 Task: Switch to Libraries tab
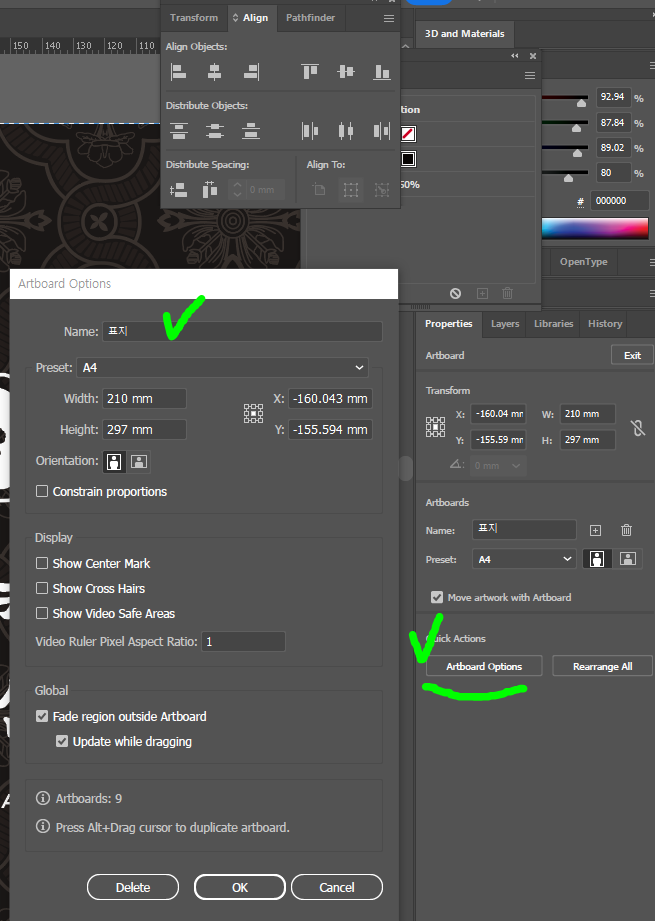coord(553,324)
